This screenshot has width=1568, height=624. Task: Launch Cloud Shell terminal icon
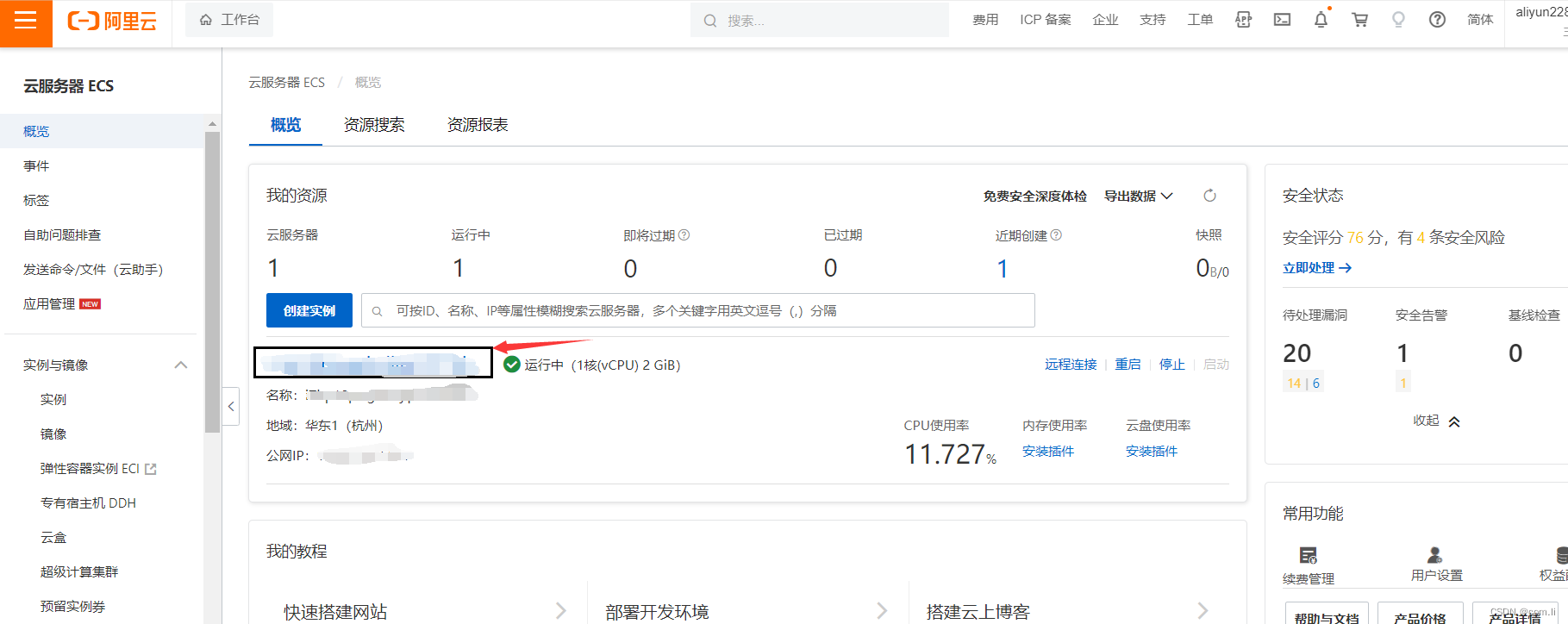[1282, 20]
